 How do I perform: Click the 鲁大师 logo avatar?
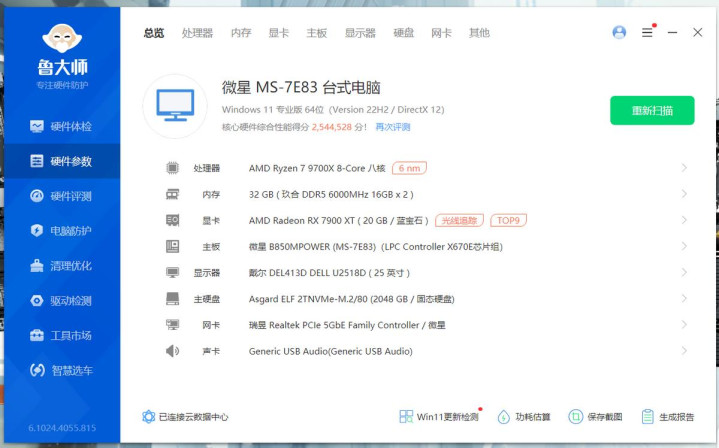(x=62, y=38)
